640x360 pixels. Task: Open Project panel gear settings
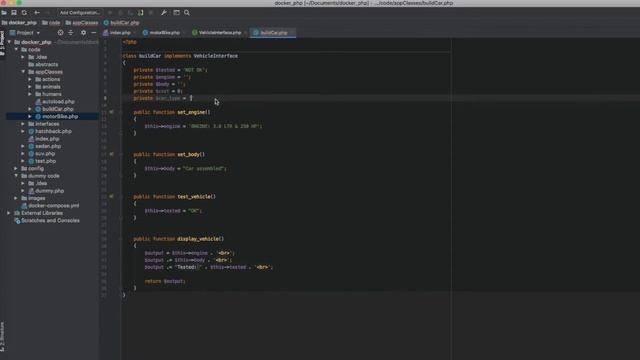pyautogui.click(x=83, y=33)
